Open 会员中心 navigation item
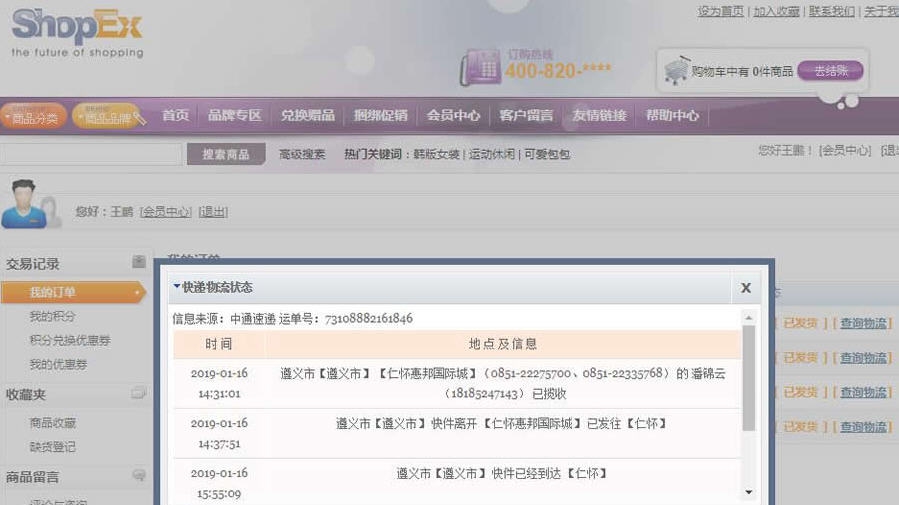 click(x=453, y=115)
